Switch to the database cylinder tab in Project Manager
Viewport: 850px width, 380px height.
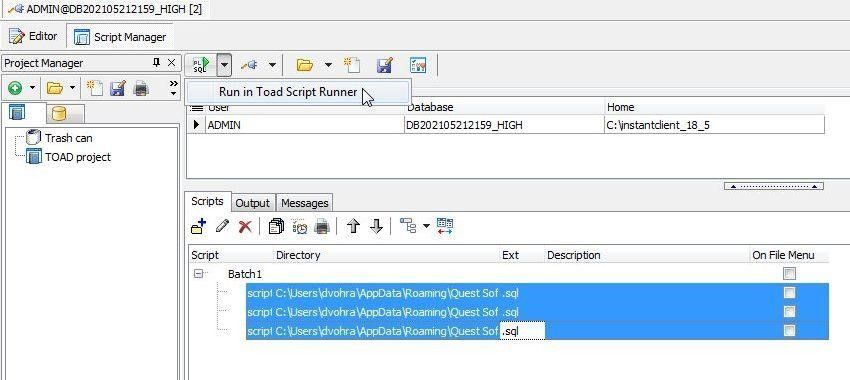58,113
